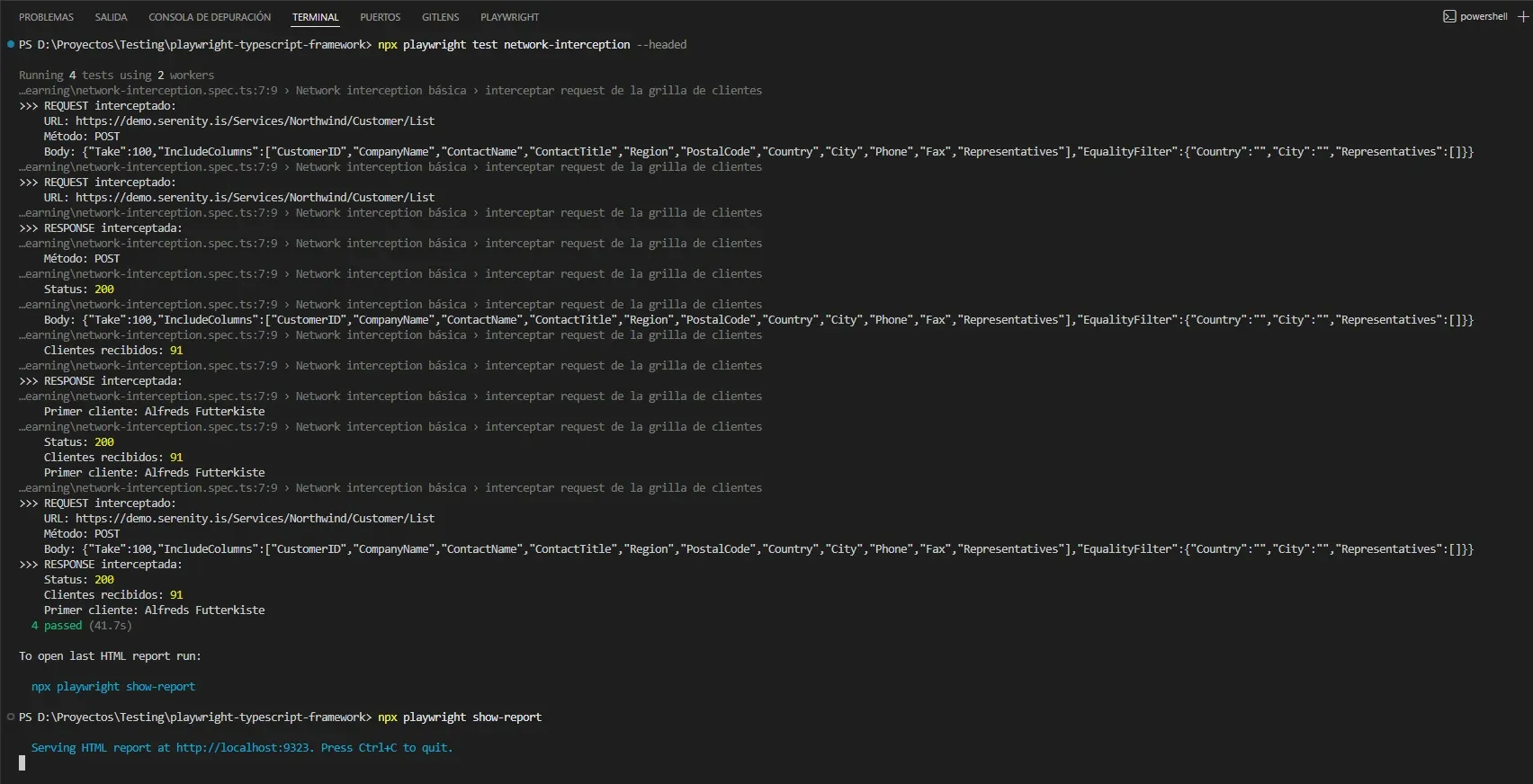Click the hollow circle decoration by the show-report prompt
Image resolution: width=1533 pixels, height=784 pixels.
[x=11, y=717]
